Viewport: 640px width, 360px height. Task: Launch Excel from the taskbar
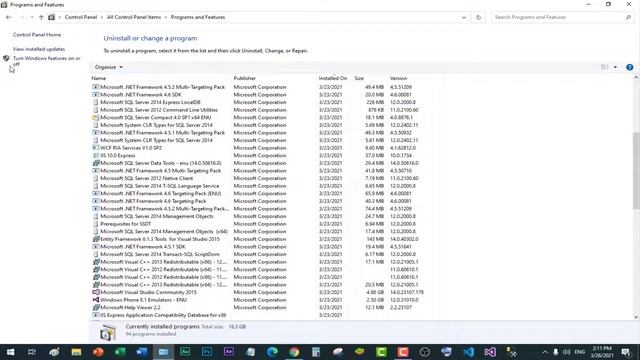120,352
